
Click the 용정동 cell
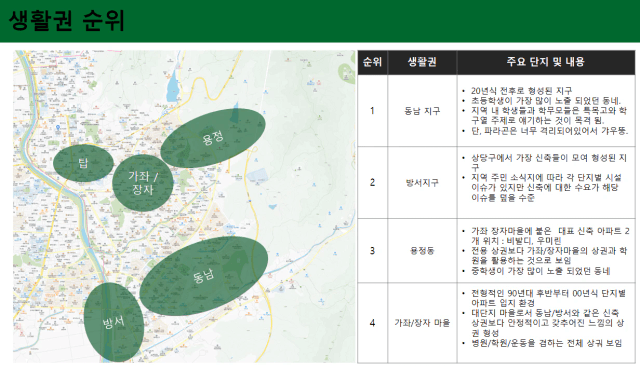tap(422, 251)
